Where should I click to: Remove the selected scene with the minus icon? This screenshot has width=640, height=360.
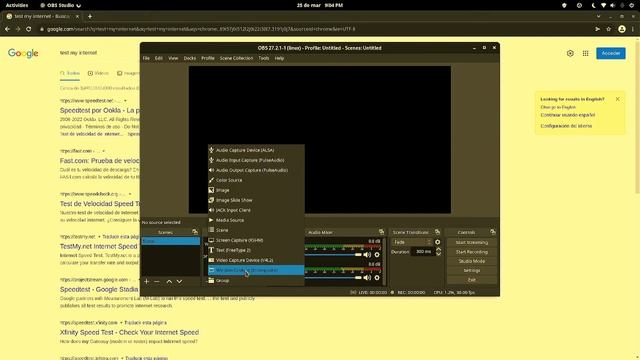157,281
